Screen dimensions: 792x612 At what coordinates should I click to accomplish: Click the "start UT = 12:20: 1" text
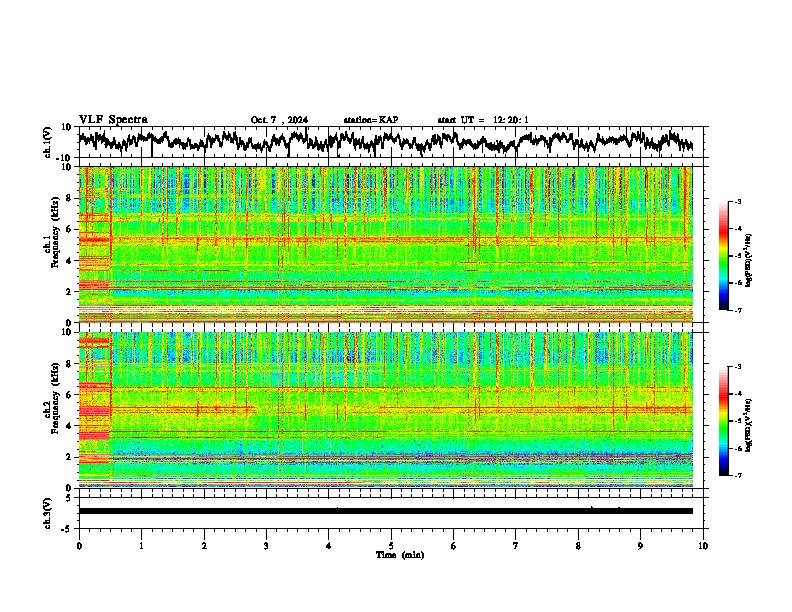(x=483, y=120)
